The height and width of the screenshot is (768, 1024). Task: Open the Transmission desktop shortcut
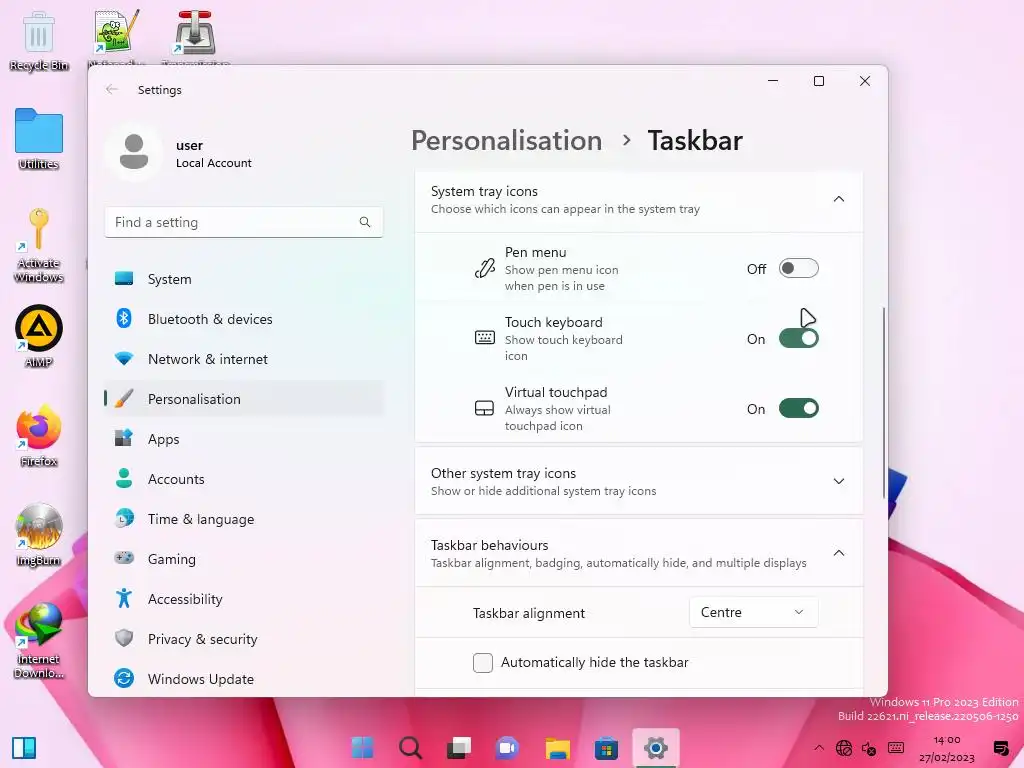[x=195, y=36]
